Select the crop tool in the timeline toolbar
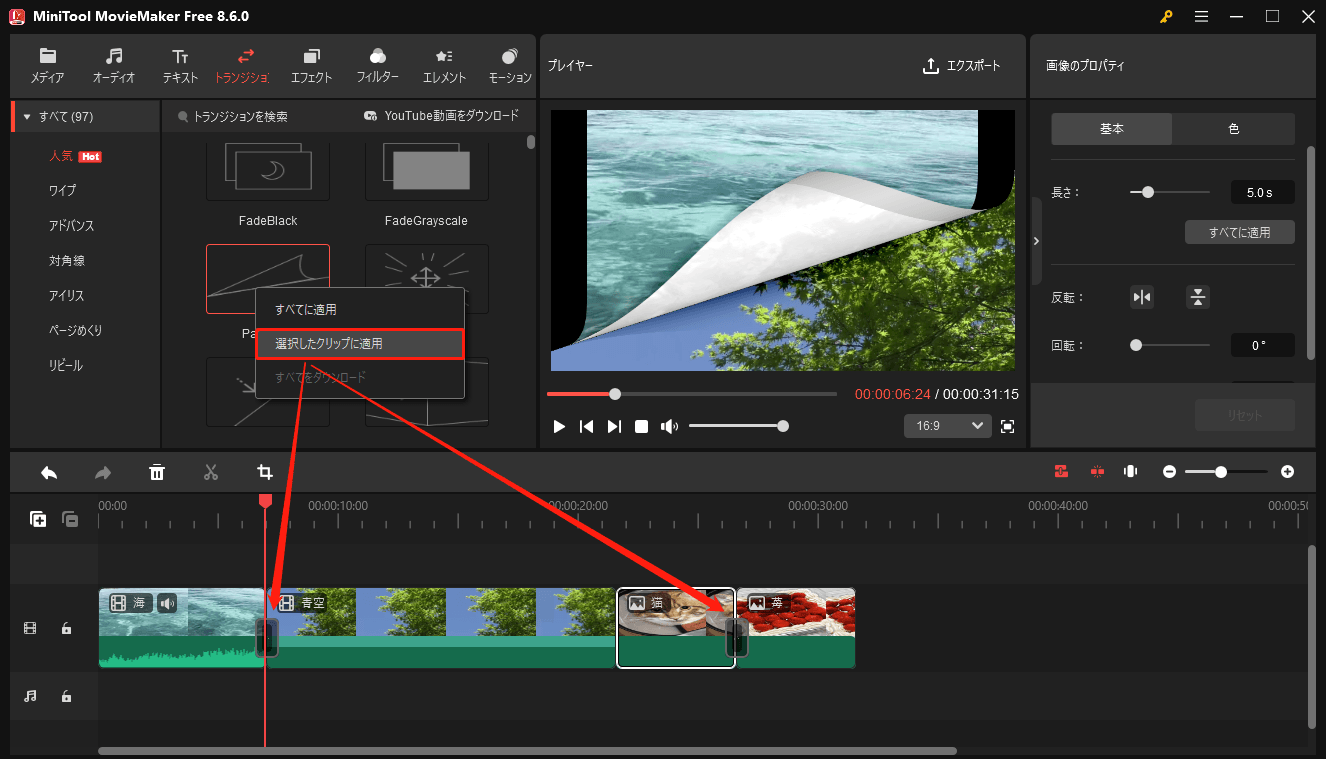1326x759 pixels. click(x=265, y=471)
